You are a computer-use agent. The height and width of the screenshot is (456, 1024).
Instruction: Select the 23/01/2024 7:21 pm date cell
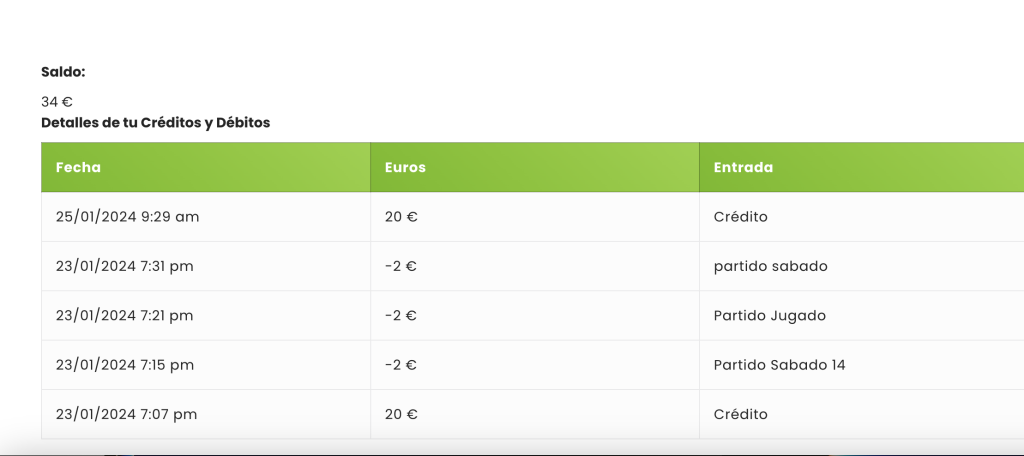tap(125, 315)
